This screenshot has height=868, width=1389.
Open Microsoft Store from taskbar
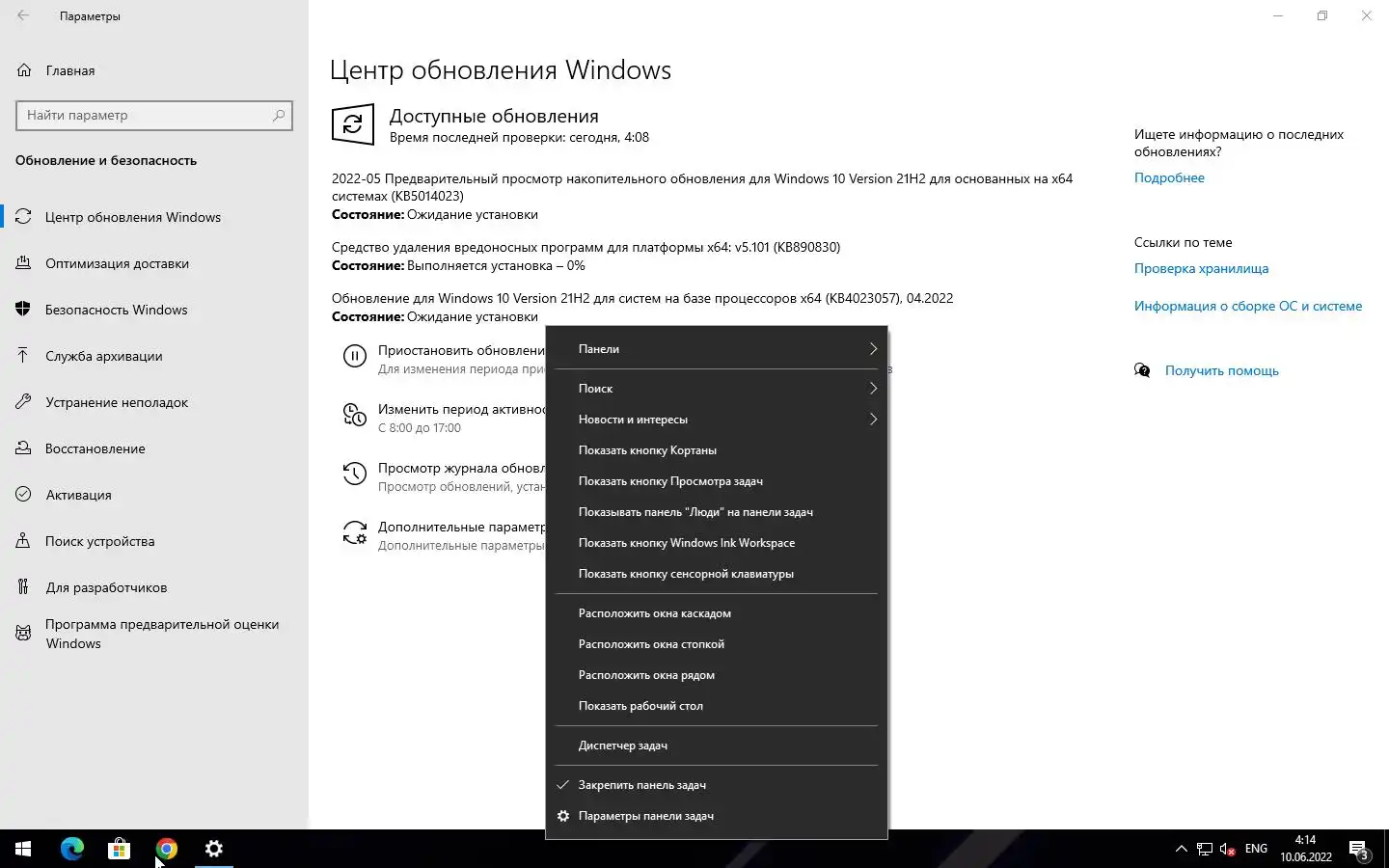tap(119, 849)
